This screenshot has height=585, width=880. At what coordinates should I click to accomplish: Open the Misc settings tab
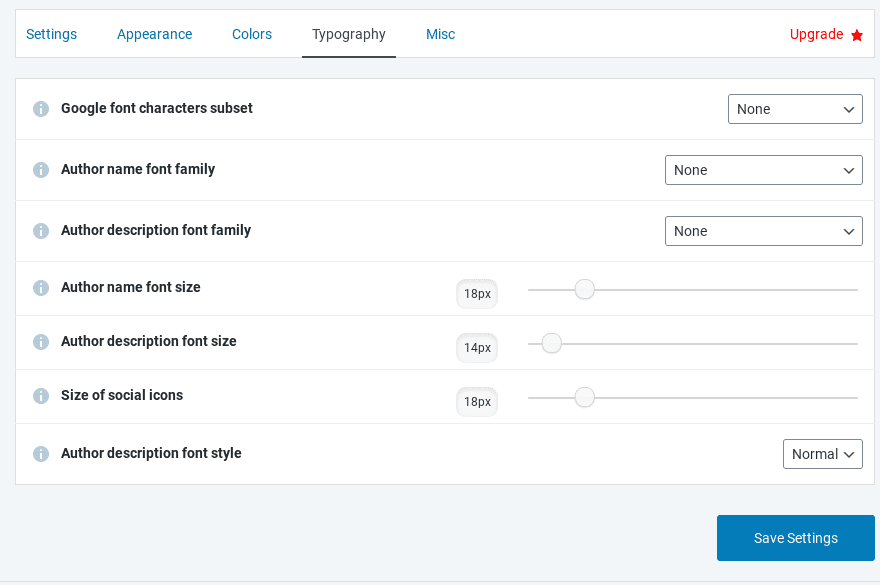(440, 34)
